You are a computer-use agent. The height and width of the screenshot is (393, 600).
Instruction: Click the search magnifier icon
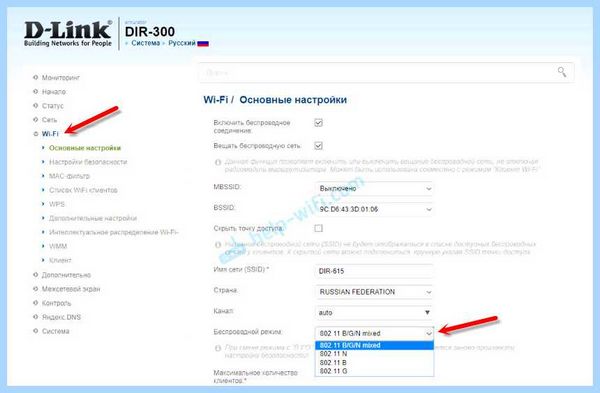pos(562,72)
